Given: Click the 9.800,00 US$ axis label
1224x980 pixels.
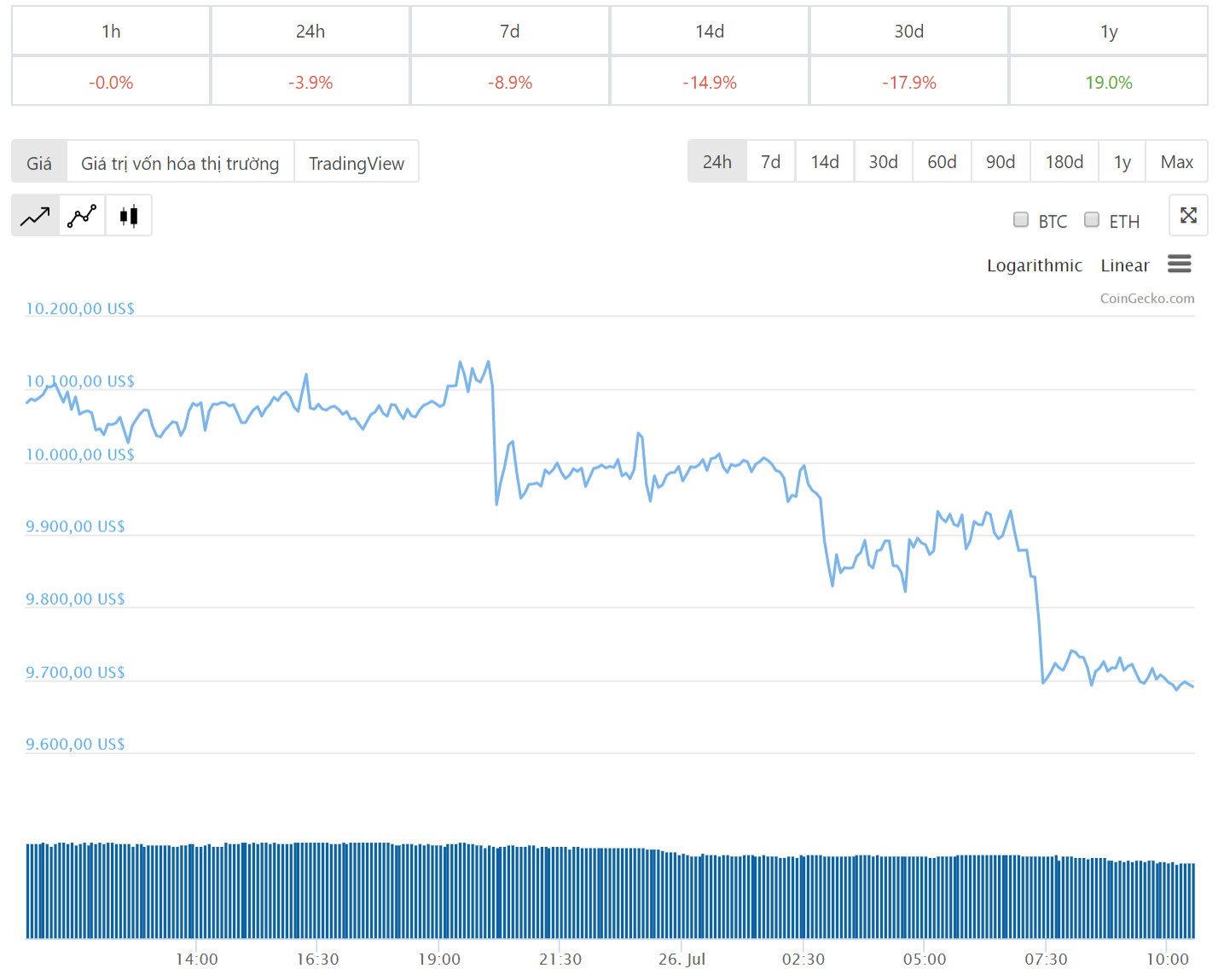Looking at the screenshot, I should [75, 599].
